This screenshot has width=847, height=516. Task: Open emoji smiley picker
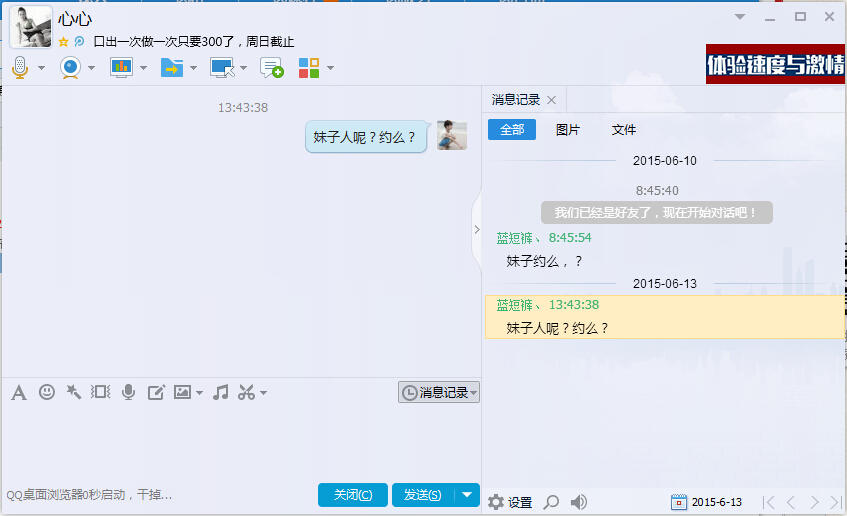(x=47, y=392)
